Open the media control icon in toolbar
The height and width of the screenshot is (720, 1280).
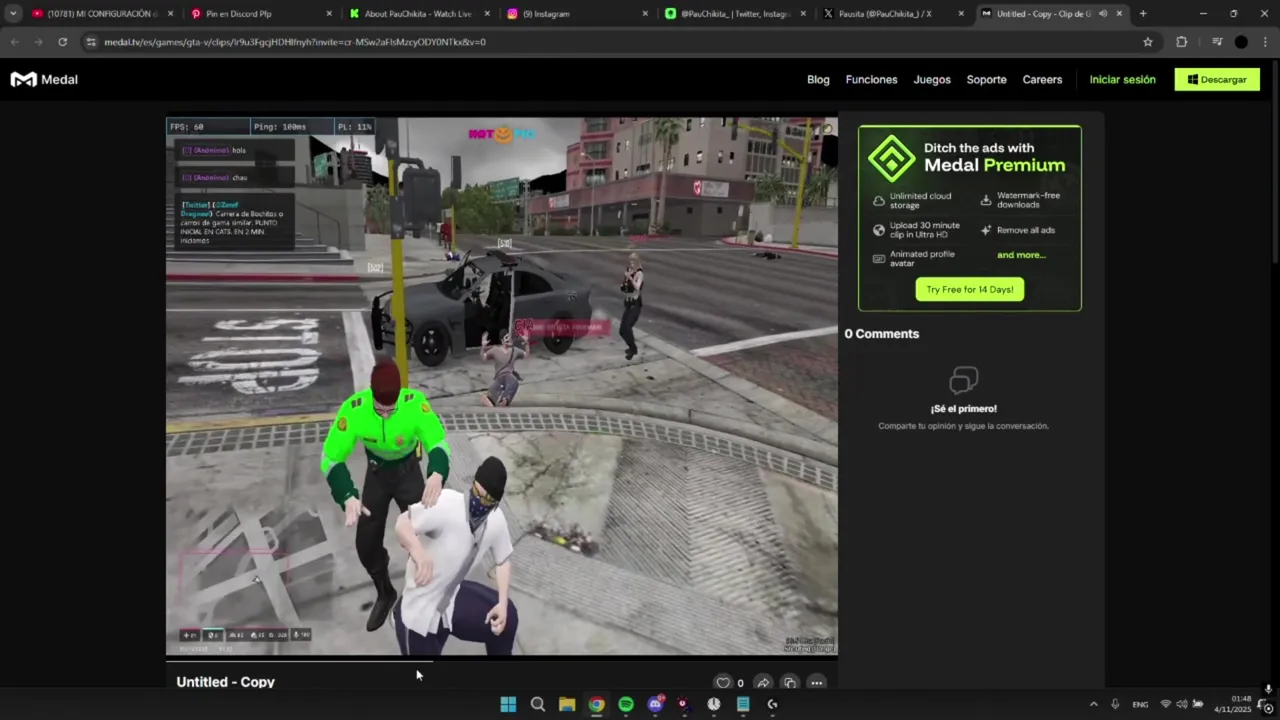[1217, 42]
